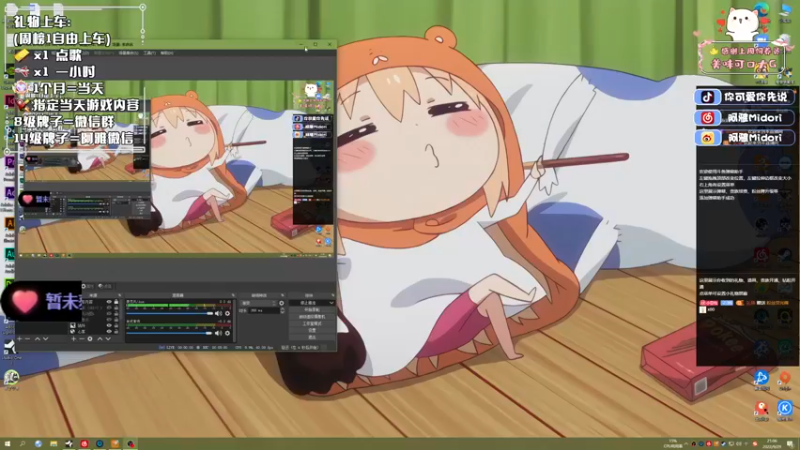Image resolution: width=800 pixels, height=450 pixels.
Task: Open File Explorer from the taskbar
Action: [x=54, y=444]
